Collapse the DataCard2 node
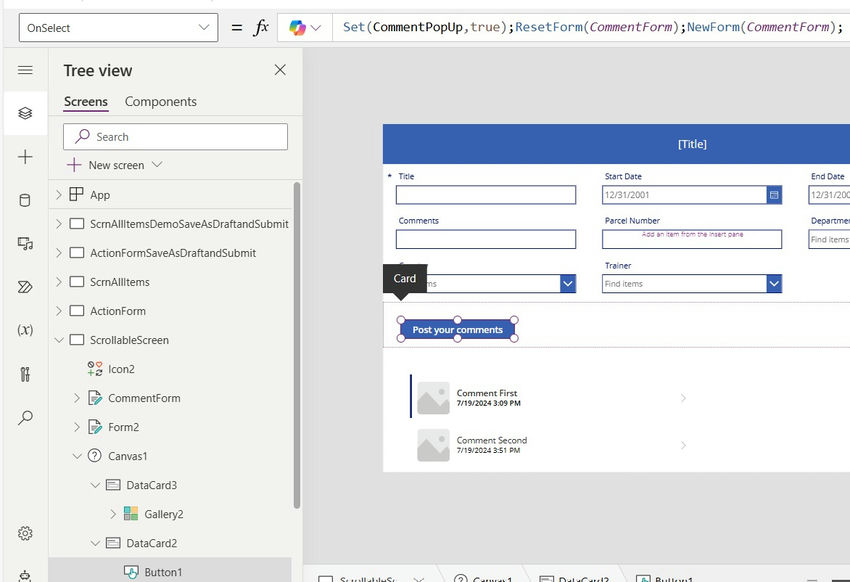 95,543
